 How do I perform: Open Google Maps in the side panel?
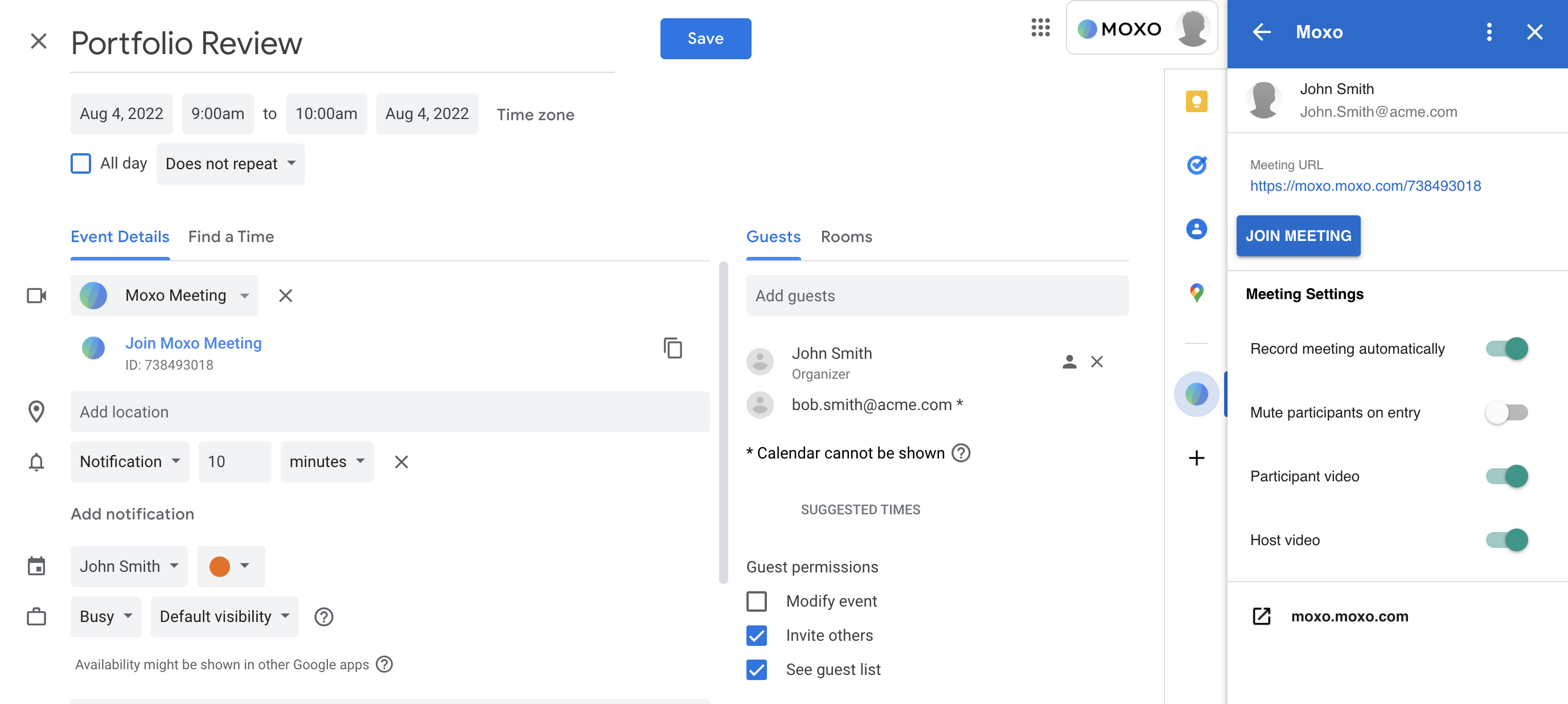(x=1196, y=293)
